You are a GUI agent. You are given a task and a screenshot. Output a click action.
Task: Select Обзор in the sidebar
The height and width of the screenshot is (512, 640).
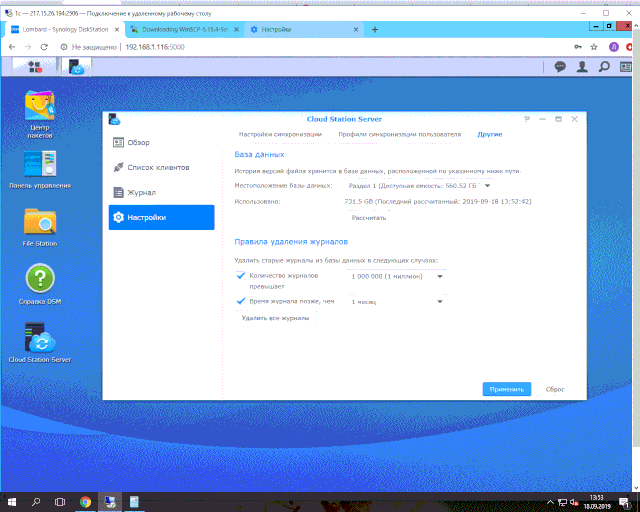coord(161,142)
